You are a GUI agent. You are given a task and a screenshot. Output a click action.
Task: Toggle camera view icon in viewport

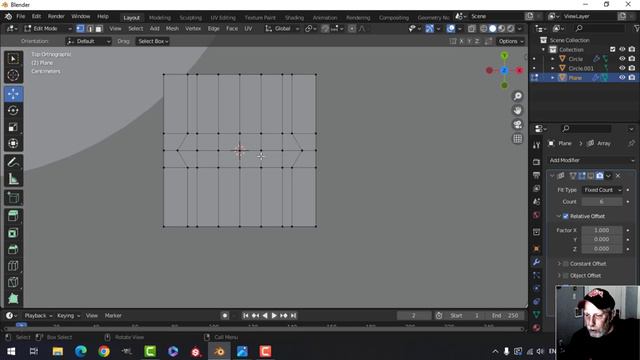[518, 124]
